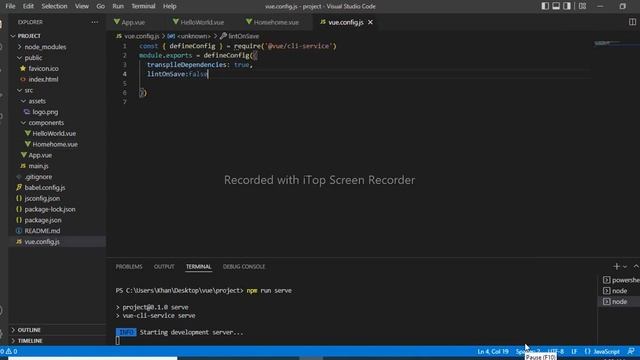Screen dimensions: 640x360
Task: Open the File menu
Action: [10, 6]
